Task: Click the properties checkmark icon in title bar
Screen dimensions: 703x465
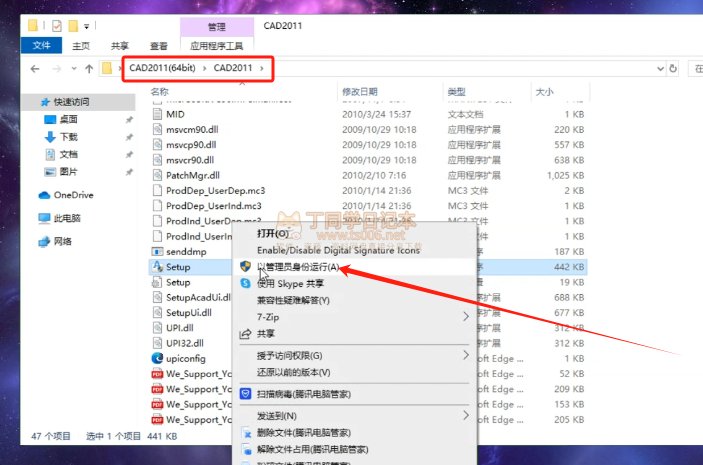Action: click(x=56, y=26)
